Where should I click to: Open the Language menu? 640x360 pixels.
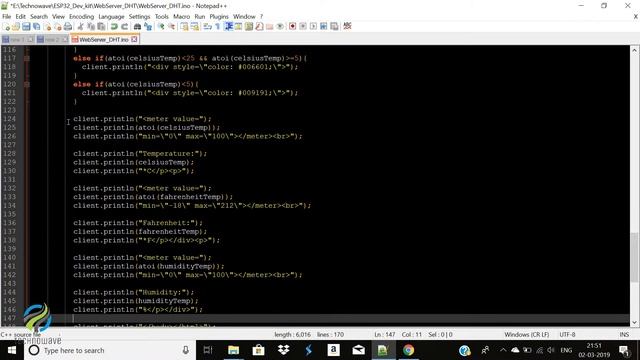point(111,16)
